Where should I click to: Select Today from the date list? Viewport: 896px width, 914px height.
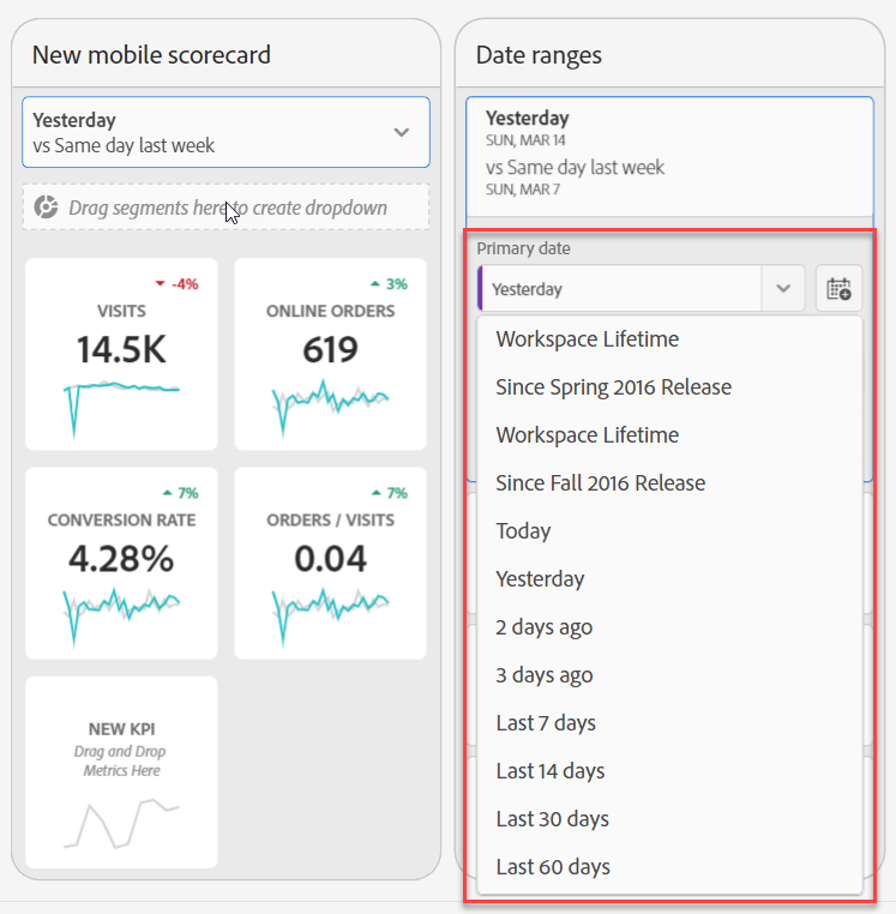669,531
